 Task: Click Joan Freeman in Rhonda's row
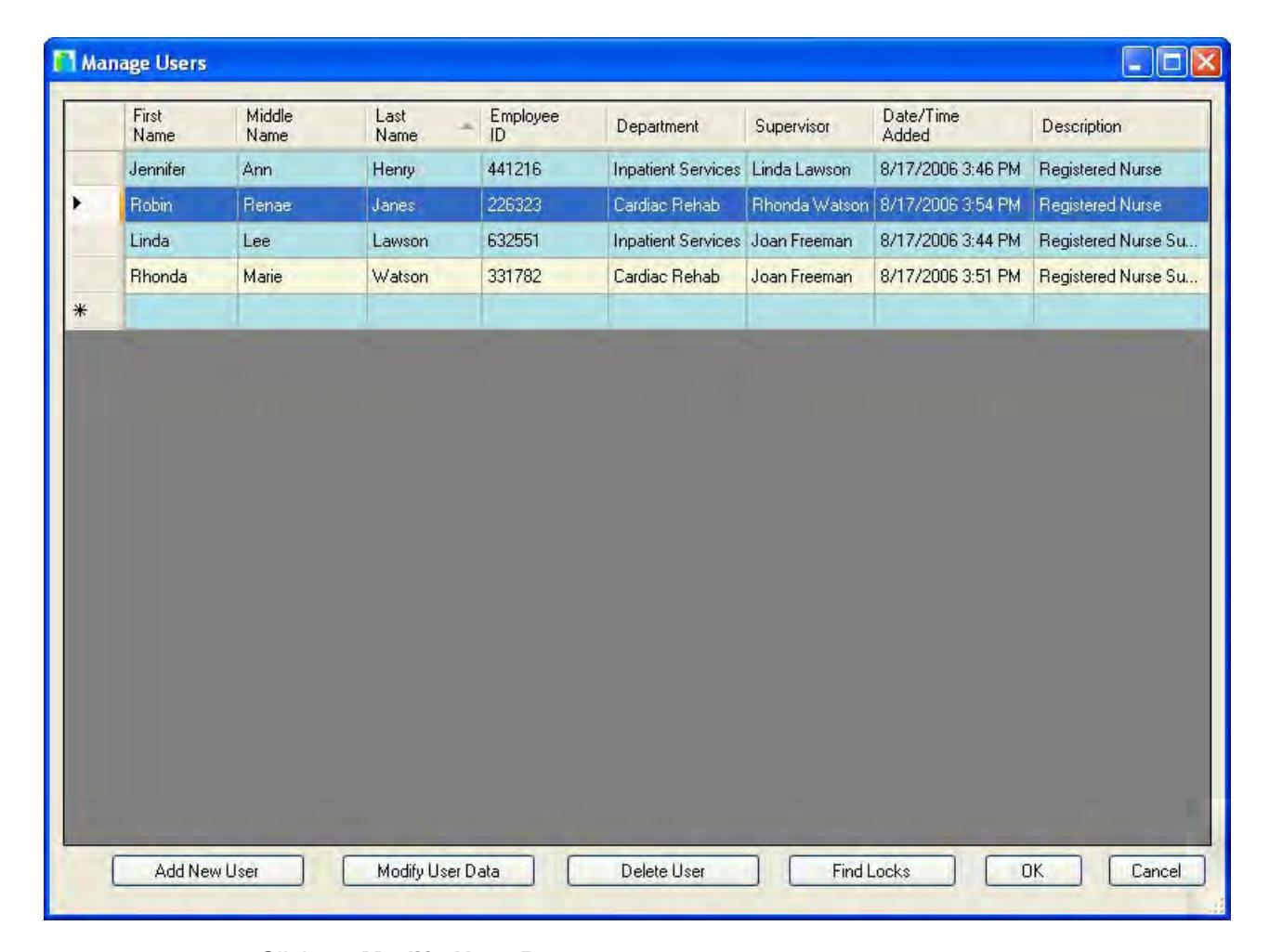point(809,276)
